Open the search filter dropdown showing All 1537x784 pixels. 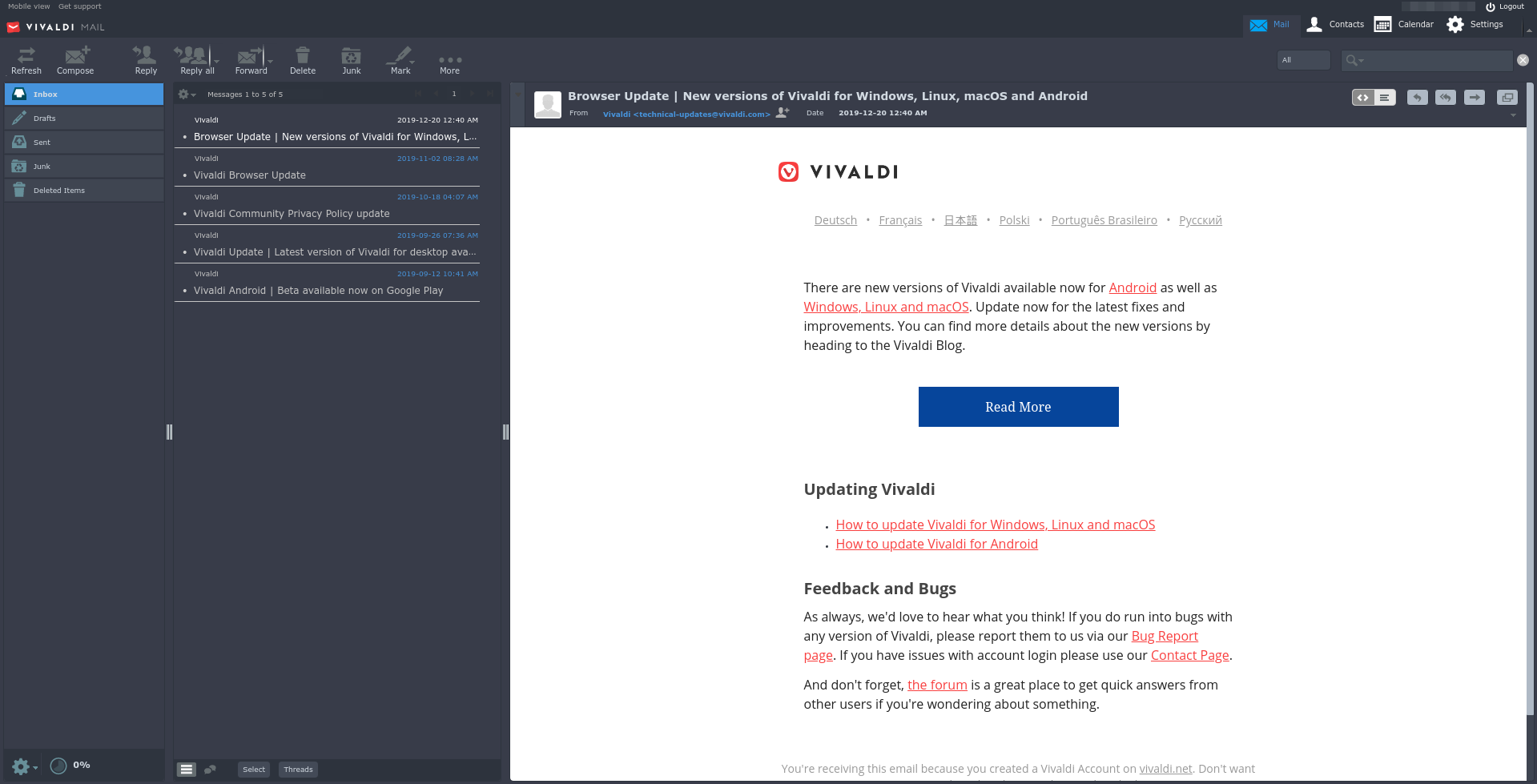1303,60
